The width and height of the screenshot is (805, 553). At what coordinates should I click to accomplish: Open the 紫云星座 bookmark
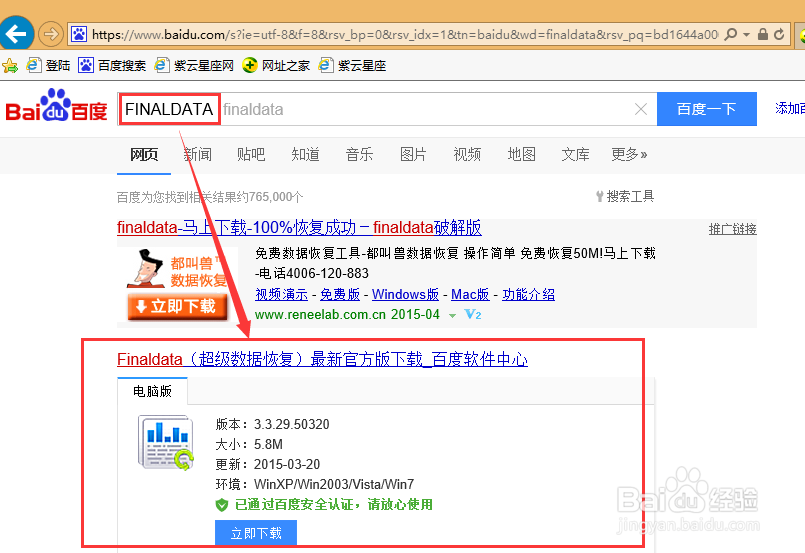352,65
